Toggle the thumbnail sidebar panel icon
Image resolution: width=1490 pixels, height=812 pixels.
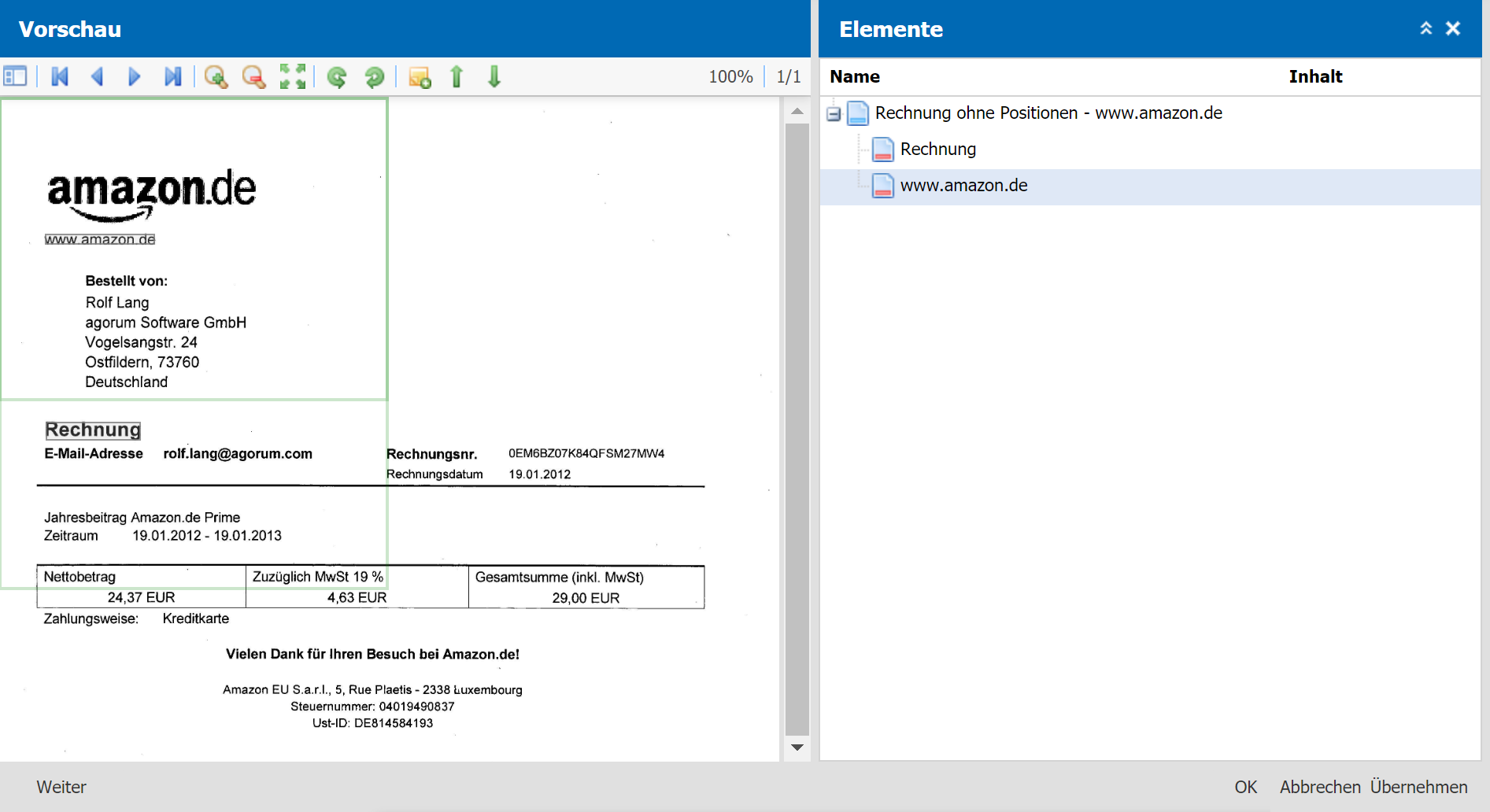coord(16,76)
